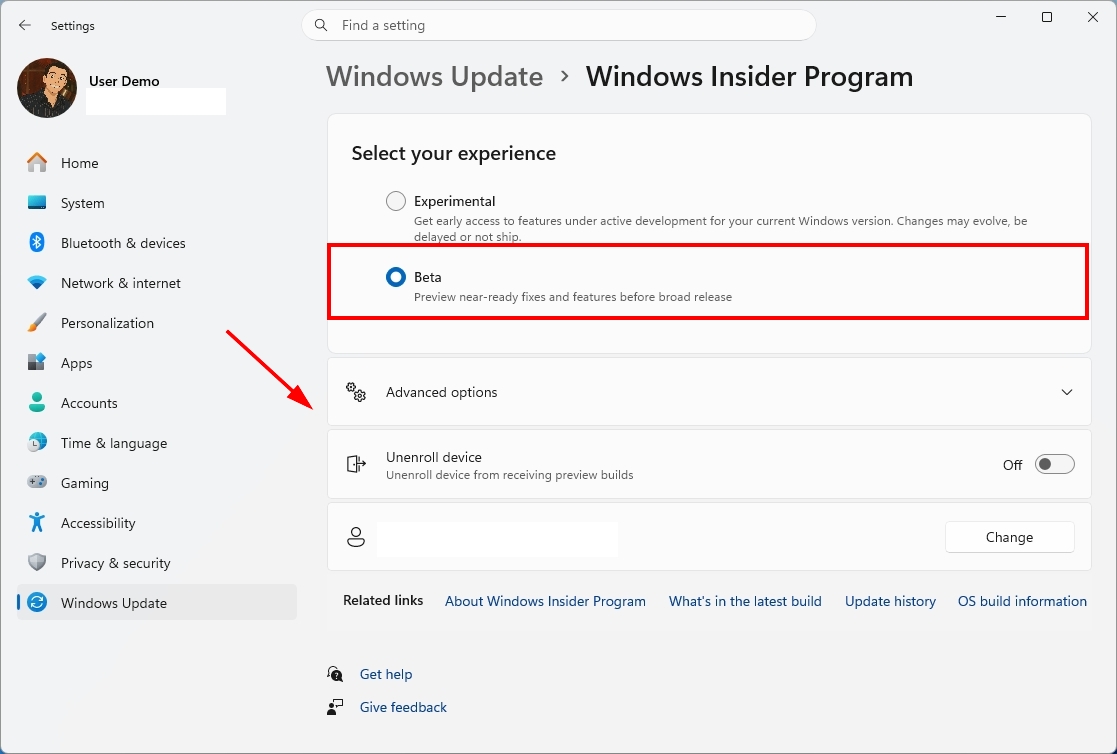Image resolution: width=1117 pixels, height=754 pixels.
Task: Open Network & internet settings
Action: (157, 282)
